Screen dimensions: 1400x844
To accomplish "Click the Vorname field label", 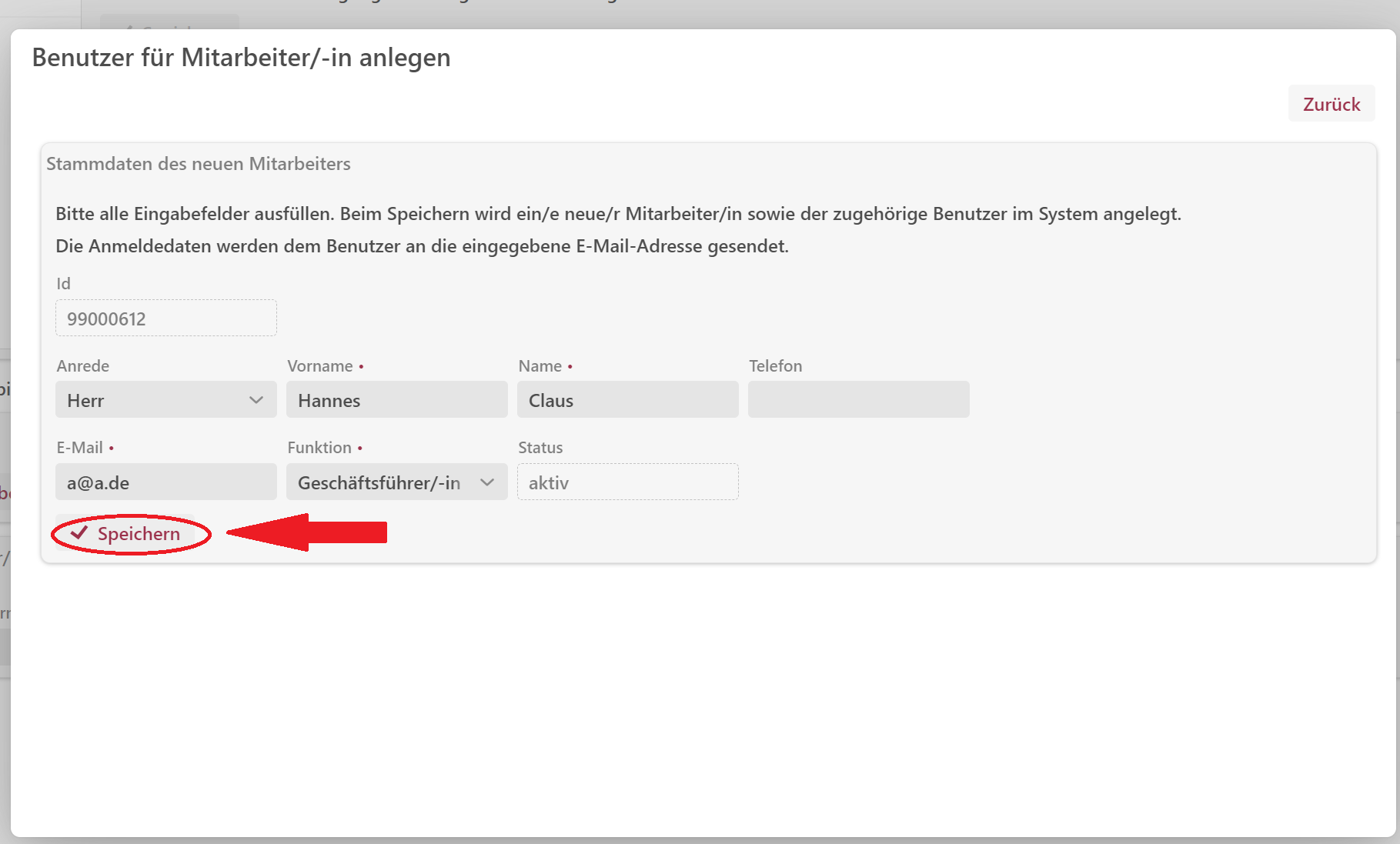I will coord(319,366).
